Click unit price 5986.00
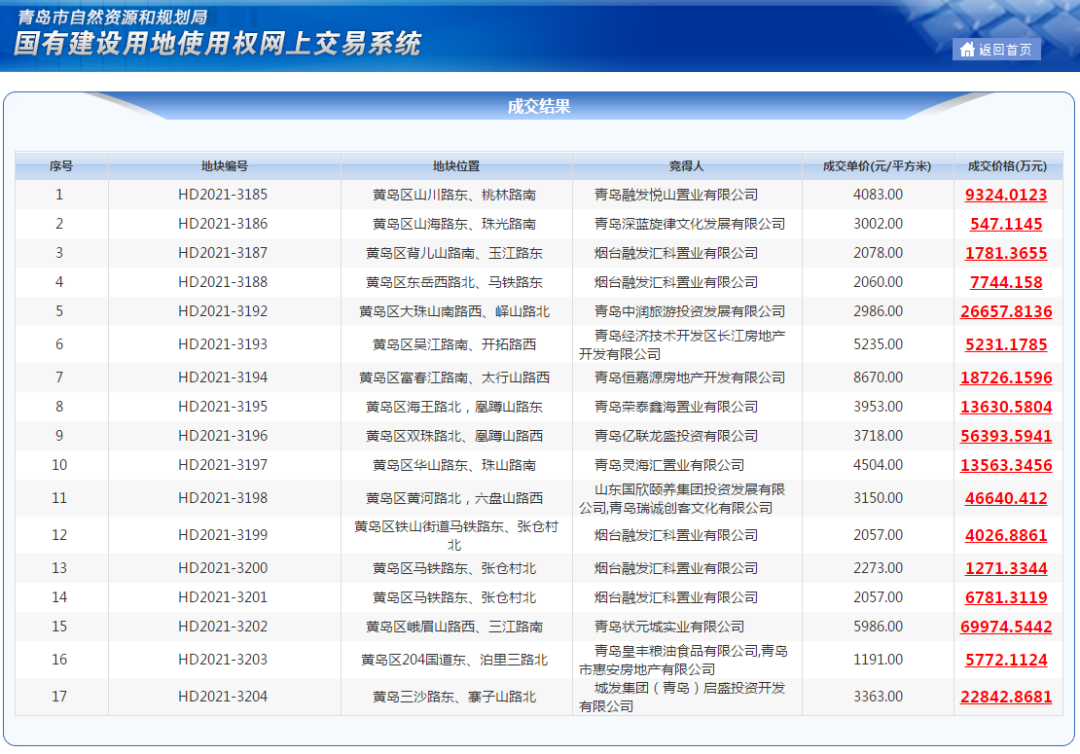This screenshot has width=1080, height=754. point(878,627)
